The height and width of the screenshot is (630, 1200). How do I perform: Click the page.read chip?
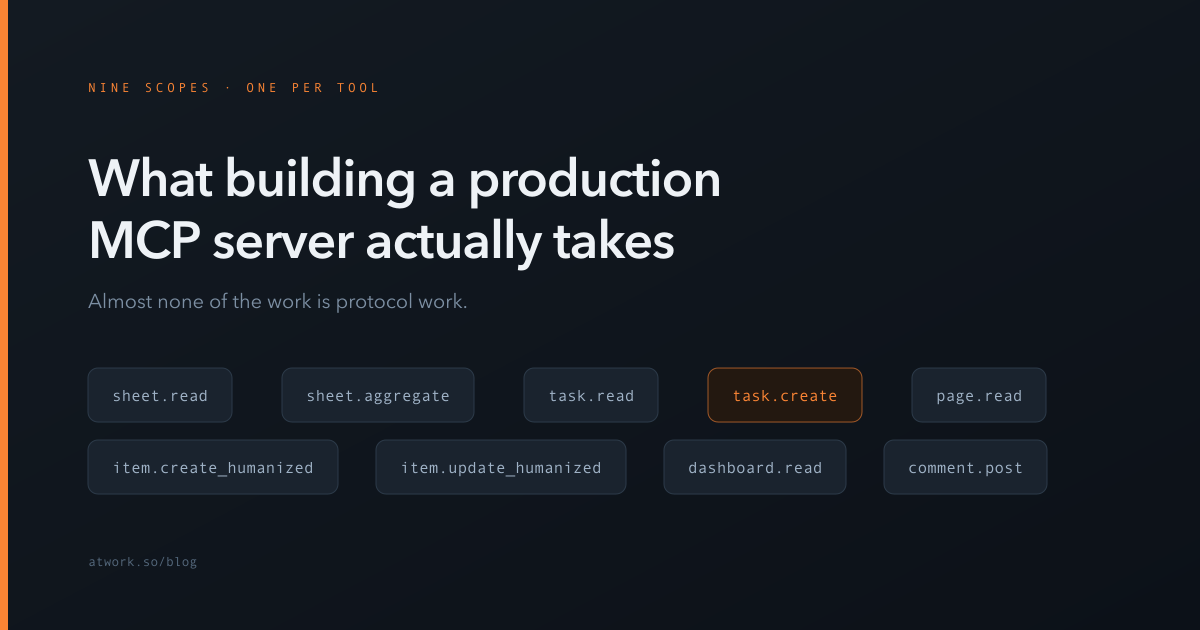tap(979, 395)
